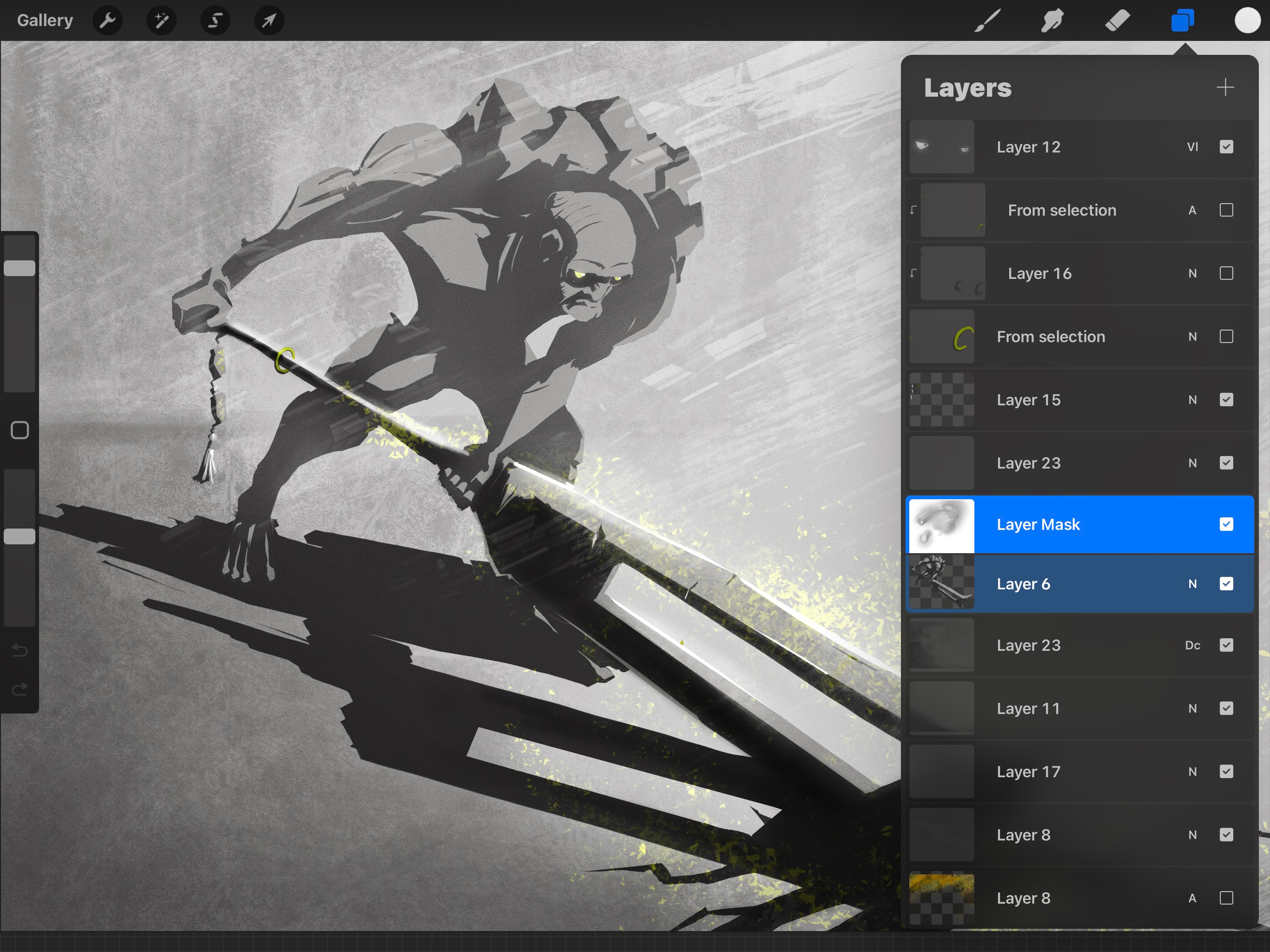Disable the Layer Mask checkbox

(1226, 524)
